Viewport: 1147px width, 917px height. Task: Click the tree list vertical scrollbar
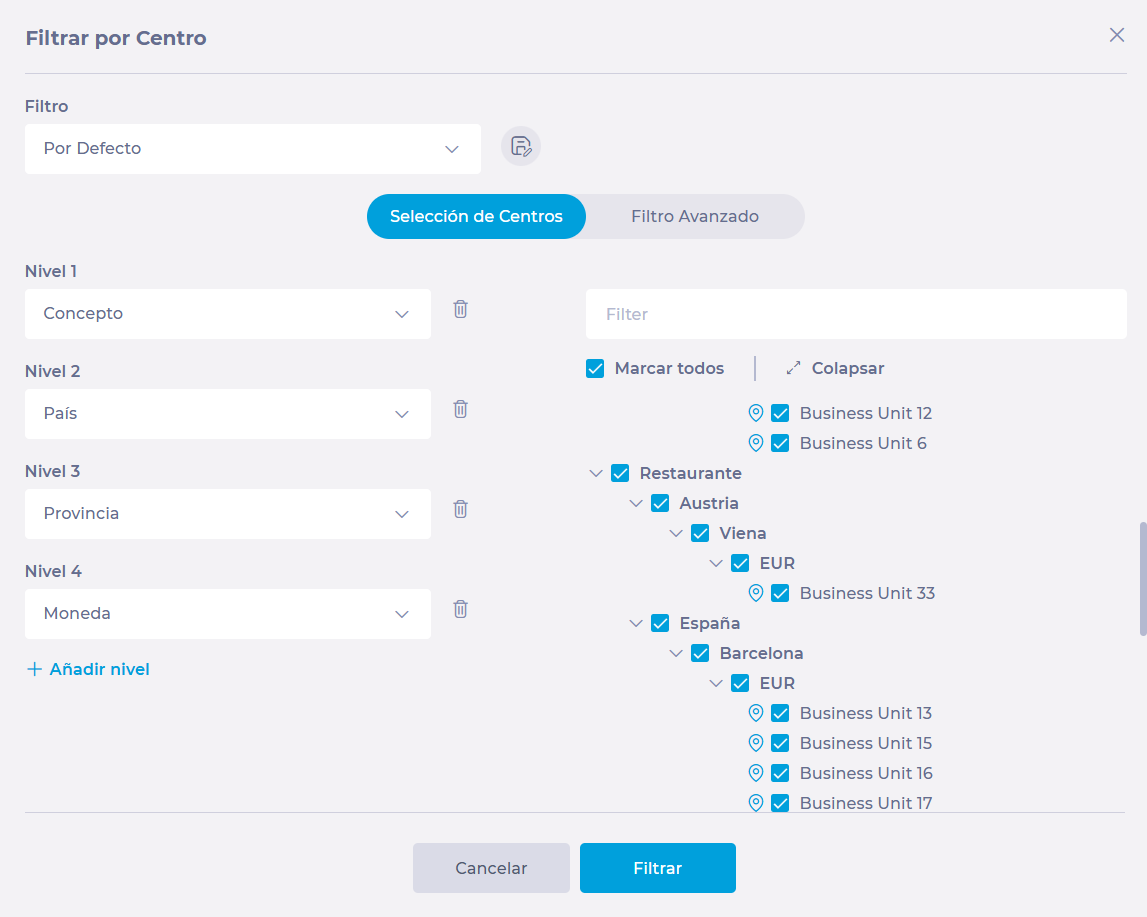pyautogui.click(x=1143, y=578)
